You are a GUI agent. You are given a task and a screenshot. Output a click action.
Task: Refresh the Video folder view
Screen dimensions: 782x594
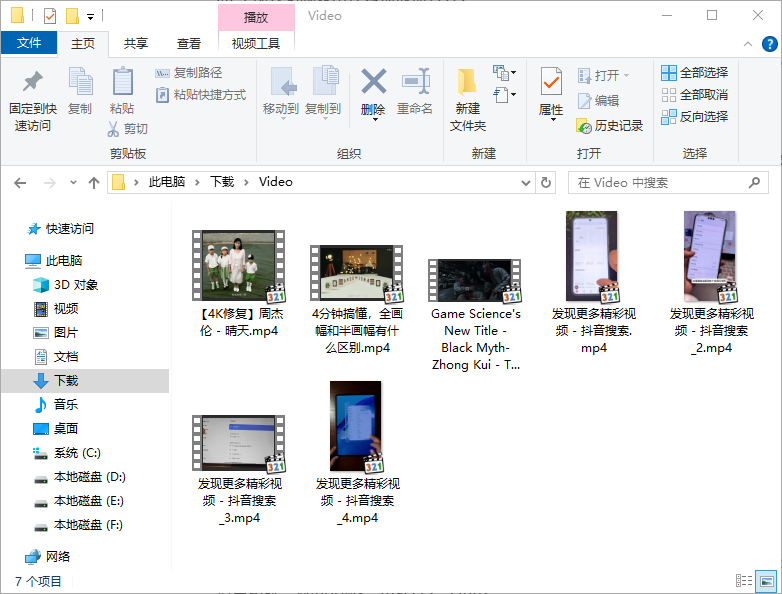point(546,183)
